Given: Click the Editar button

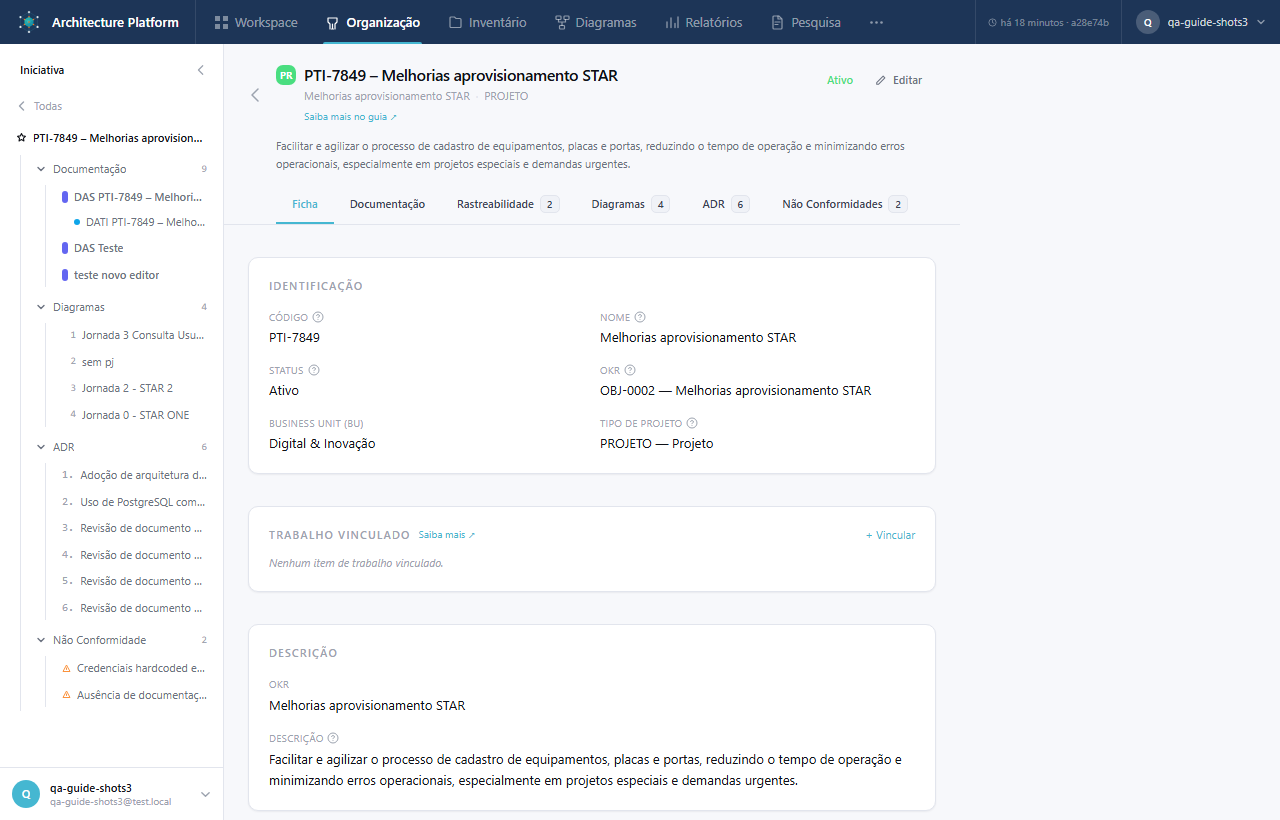Looking at the screenshot, I should click(x=899, y=80).
